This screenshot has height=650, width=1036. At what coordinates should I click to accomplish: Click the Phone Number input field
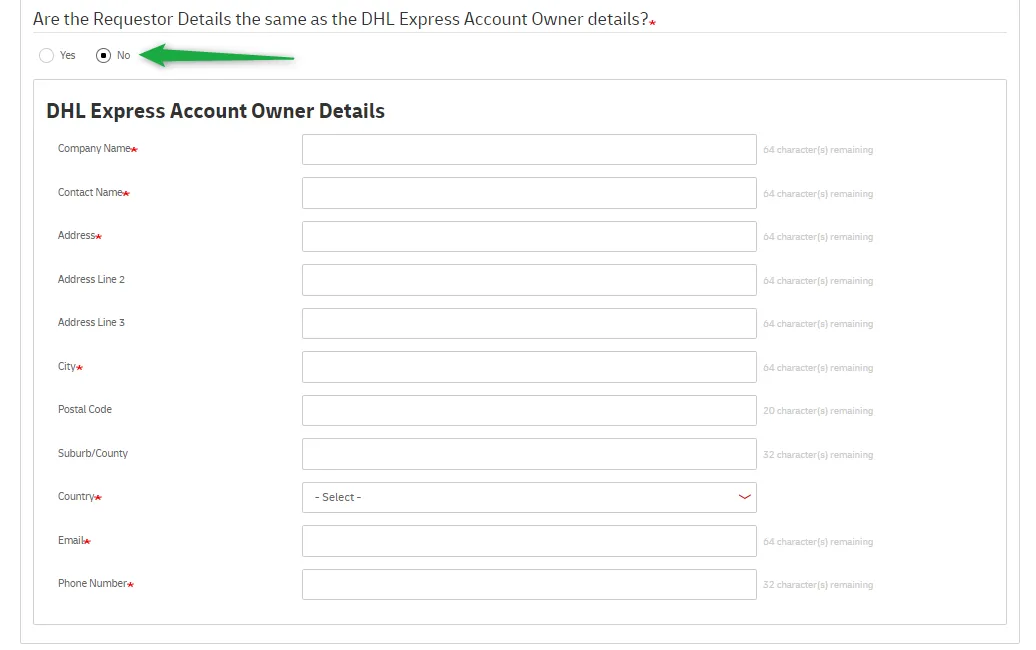click(x=529, y=583)
